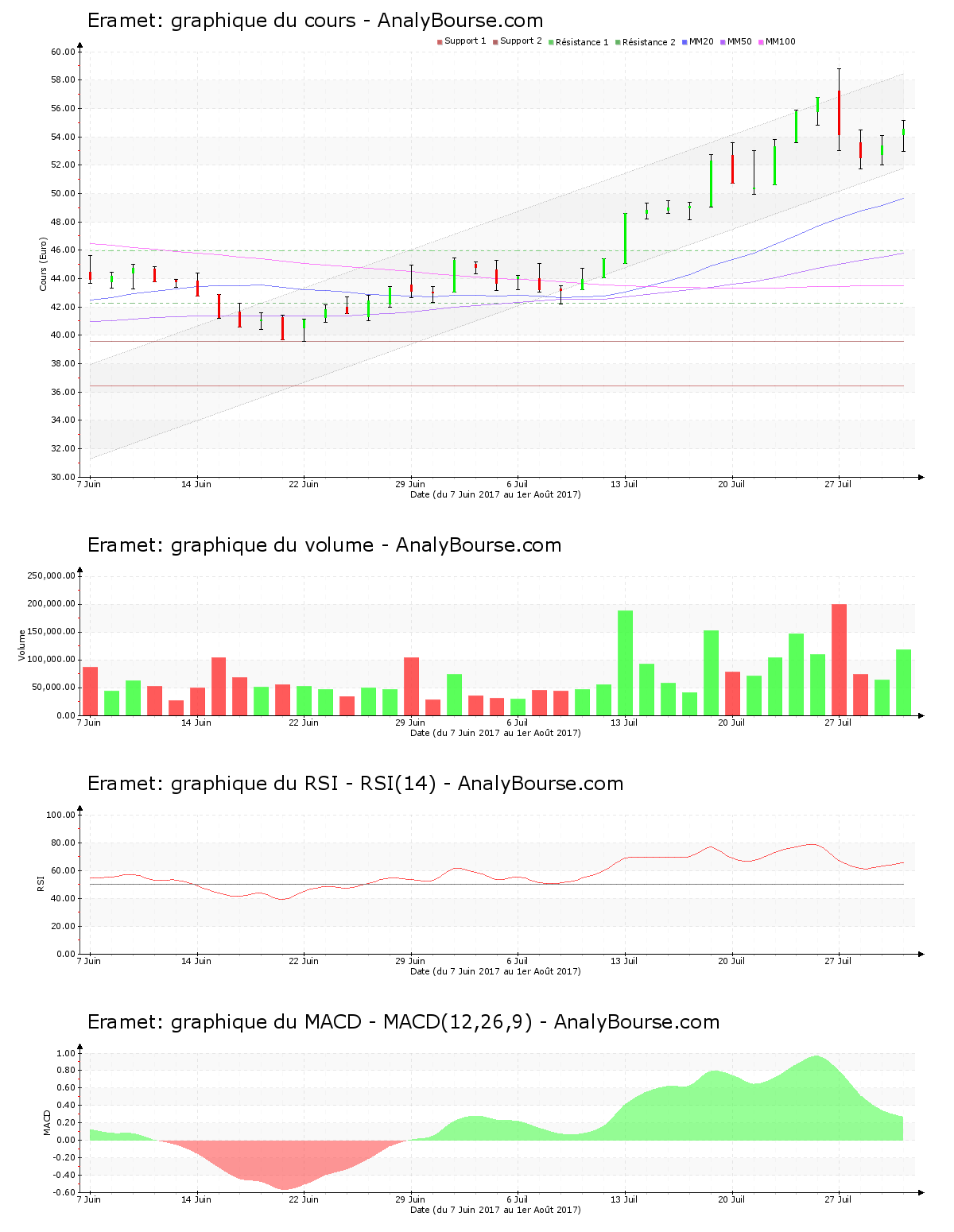Click MACD chart date range caption
This screenshot has height=1232, width=954.
[x=495, y=1210]
